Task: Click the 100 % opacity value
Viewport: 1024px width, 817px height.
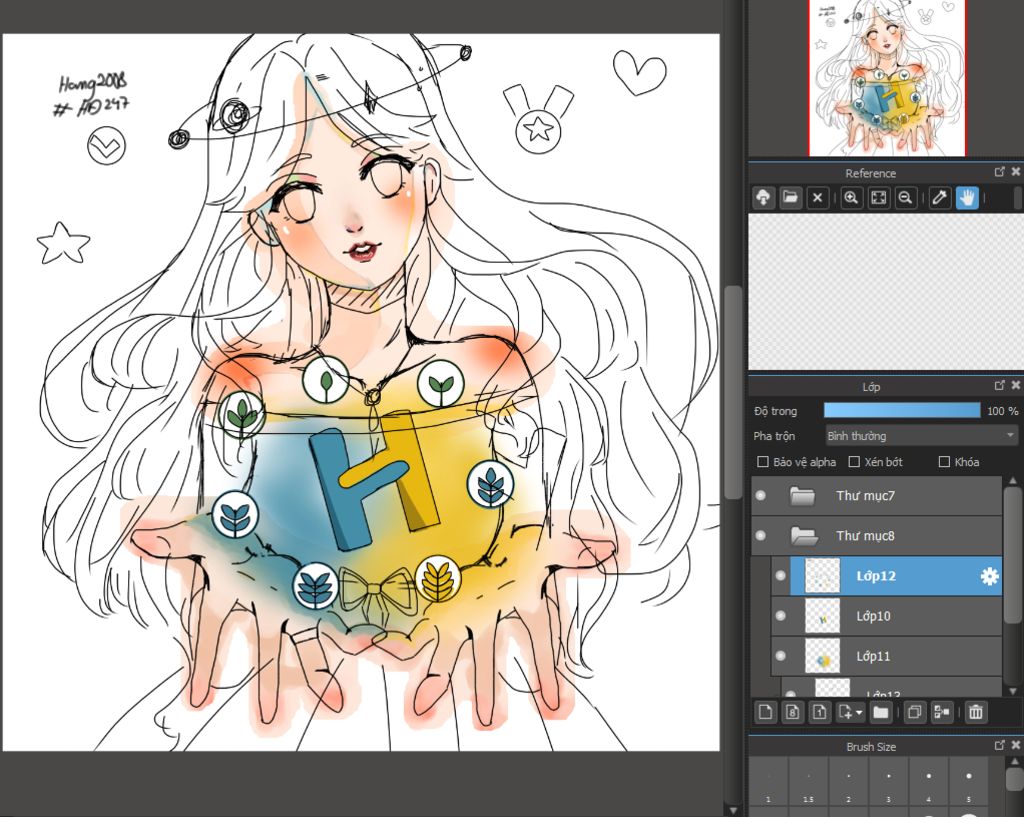Action: click(x=1002, y=411)
